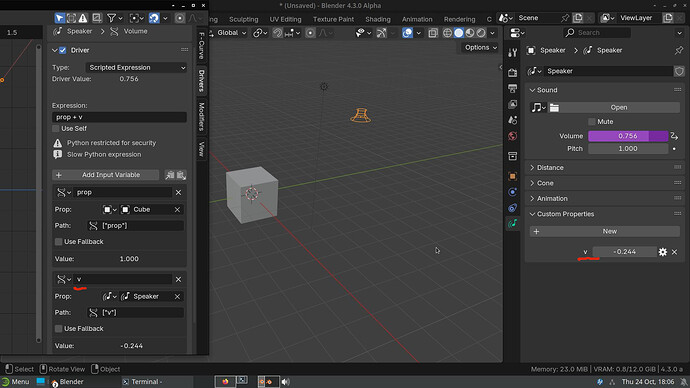This screenshot has height=388, width=690.
Task: Open the Output properties tab
Action: coord(513,88)
